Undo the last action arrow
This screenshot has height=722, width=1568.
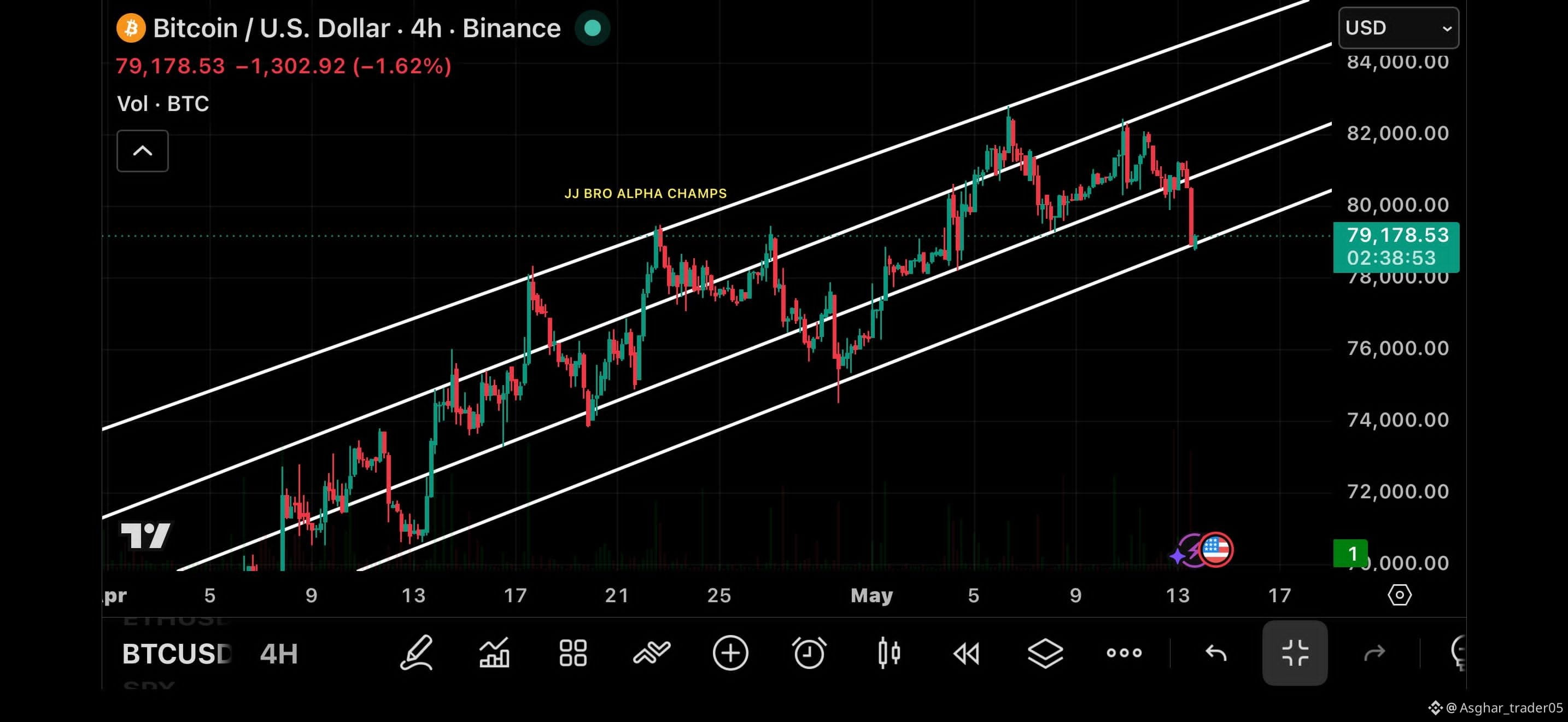click(1215, 653)
